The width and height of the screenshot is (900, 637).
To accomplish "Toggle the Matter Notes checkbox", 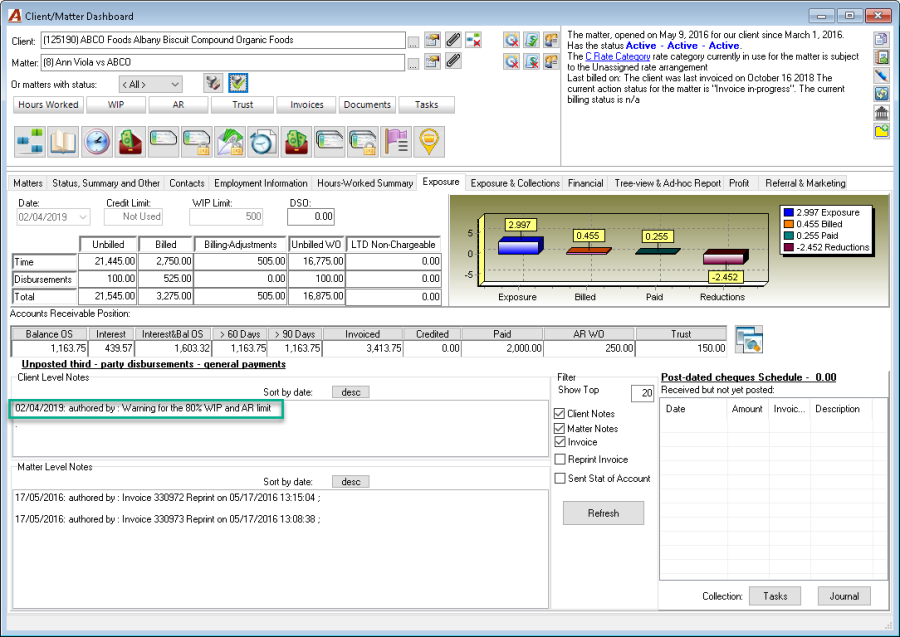I will click(560, 428).
